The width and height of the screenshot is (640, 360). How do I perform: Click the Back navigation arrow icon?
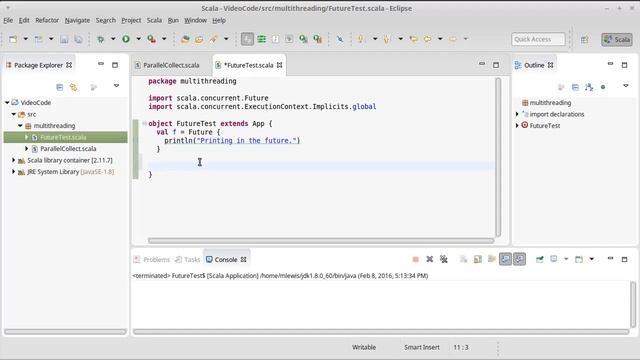click(x=427, y=39)
